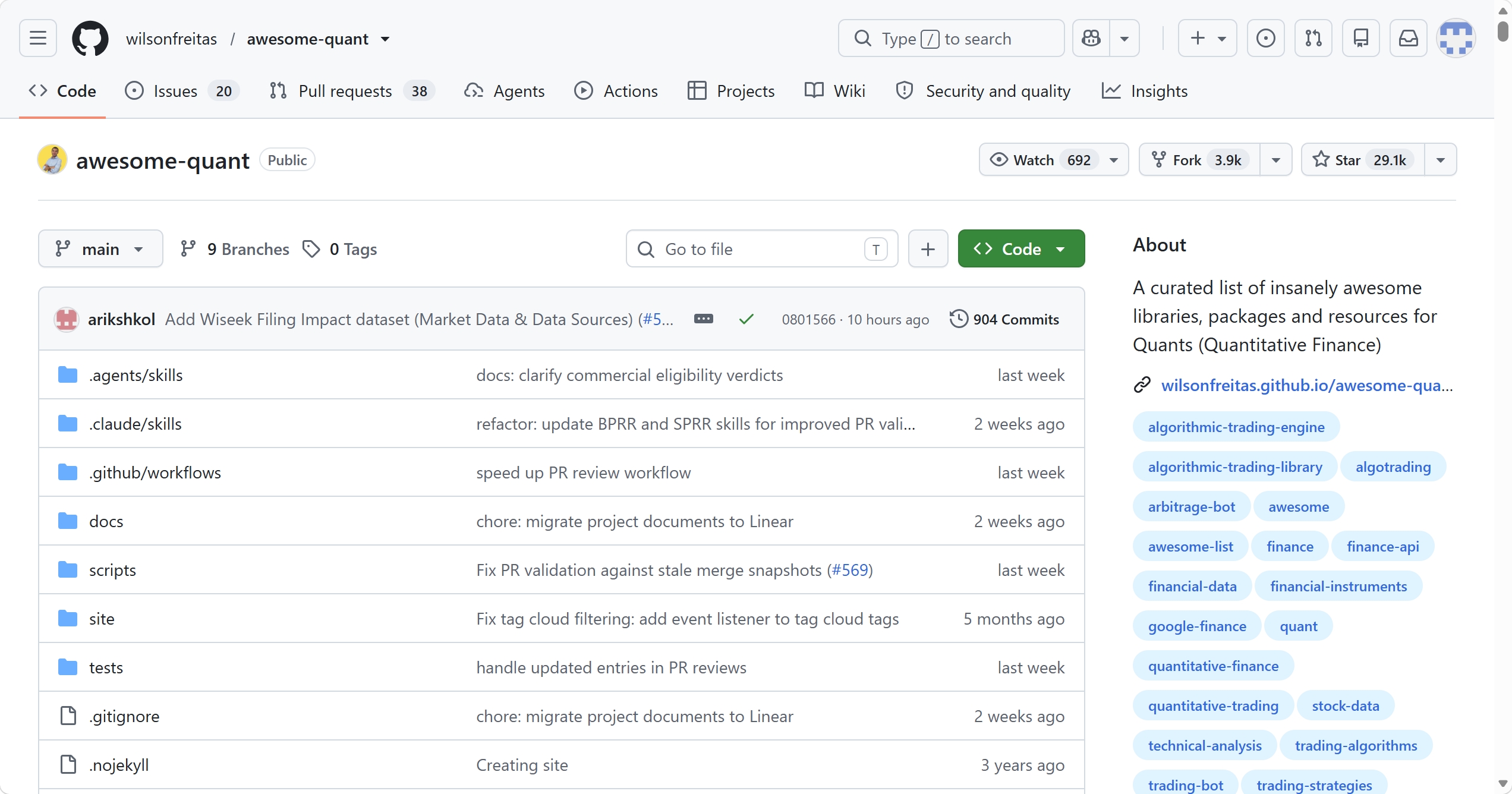Focus the Go to file search field

(762, 249)
